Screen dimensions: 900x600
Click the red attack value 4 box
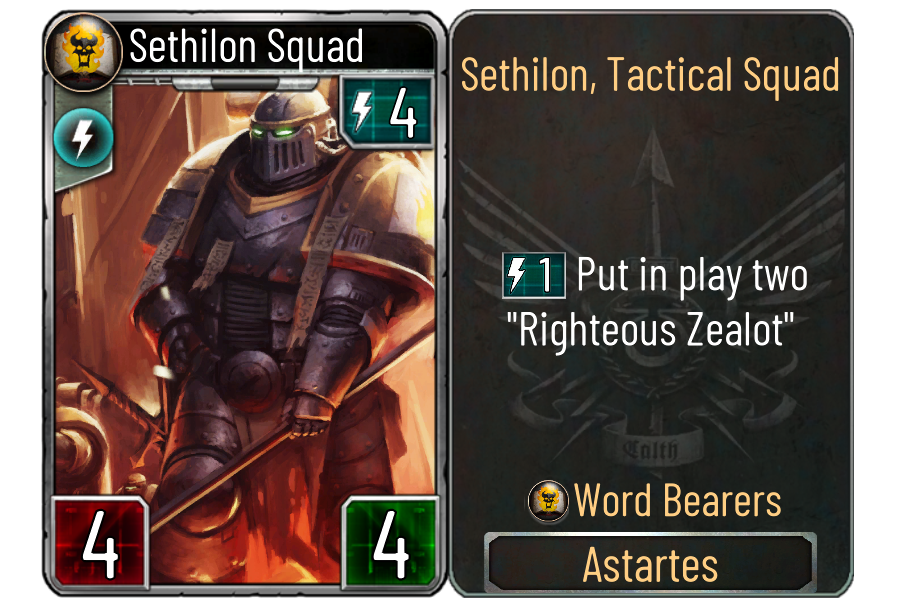tap(100, 543)
